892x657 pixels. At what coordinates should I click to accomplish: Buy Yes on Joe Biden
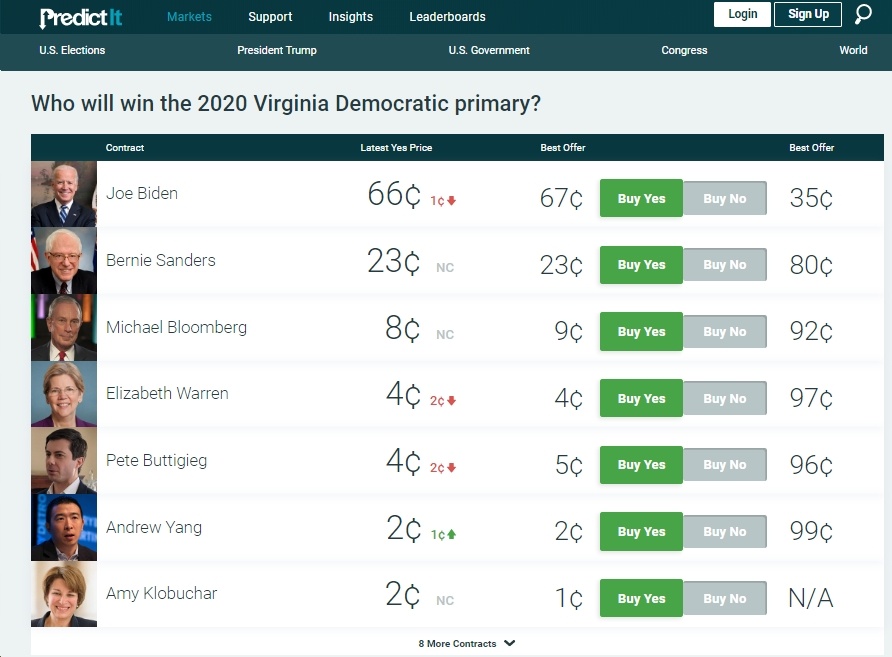point(641,198)
